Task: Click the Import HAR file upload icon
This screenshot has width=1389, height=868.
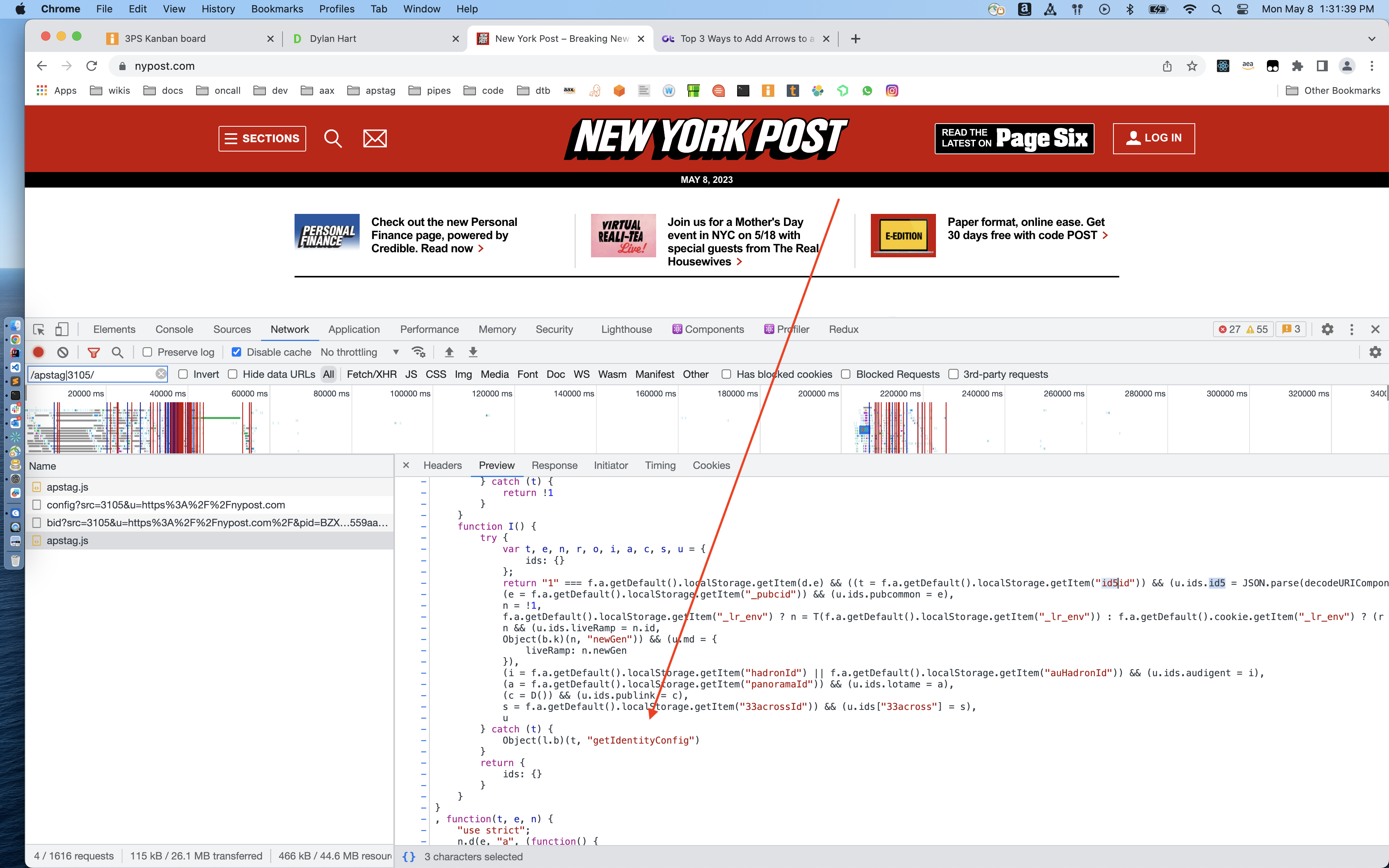Action: [450, 352]
